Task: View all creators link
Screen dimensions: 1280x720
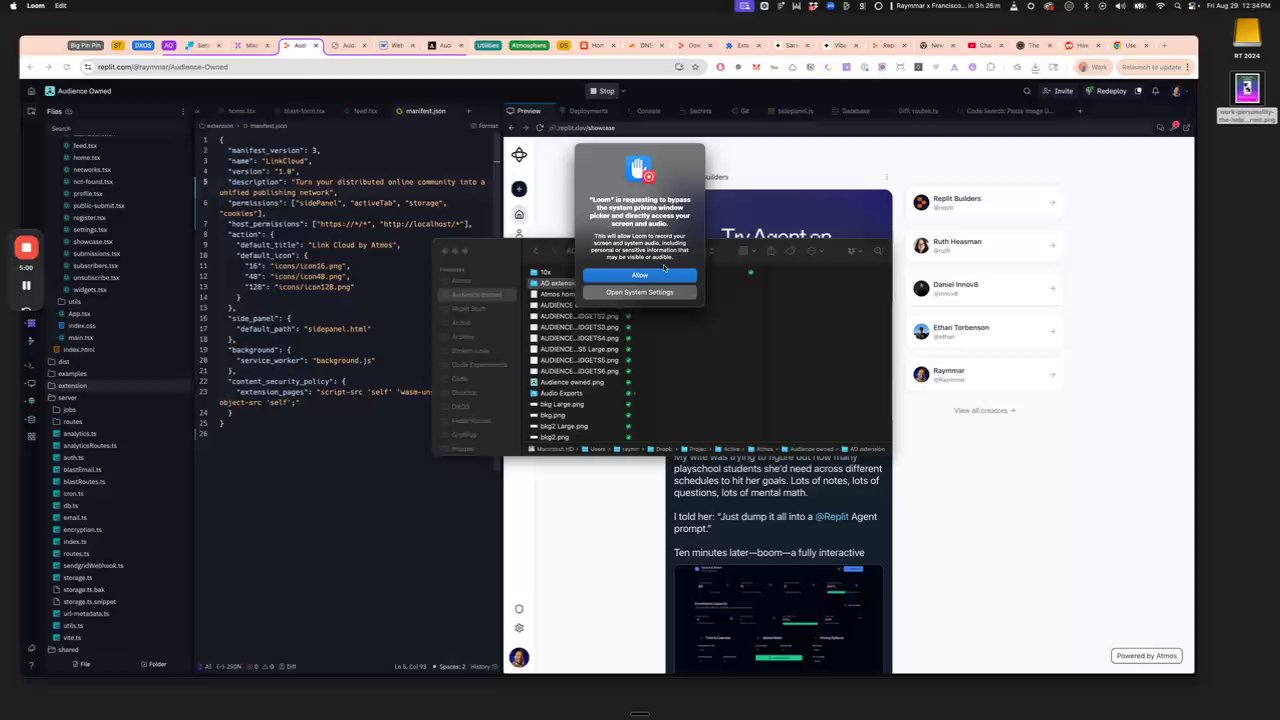Action: pyautogui.click(x=984, y=411)
